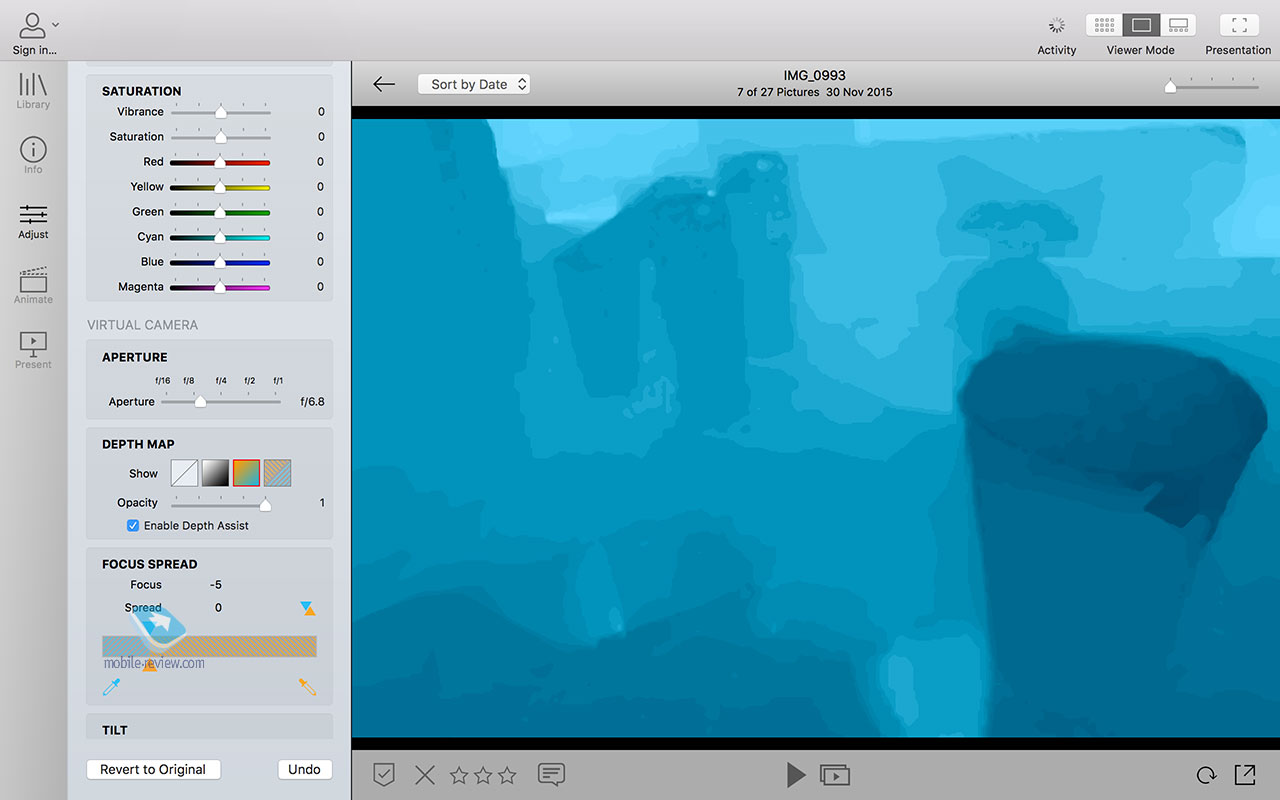Click Revert to Original button
This screenshot has width=1280, height=800.
point(154,769)
